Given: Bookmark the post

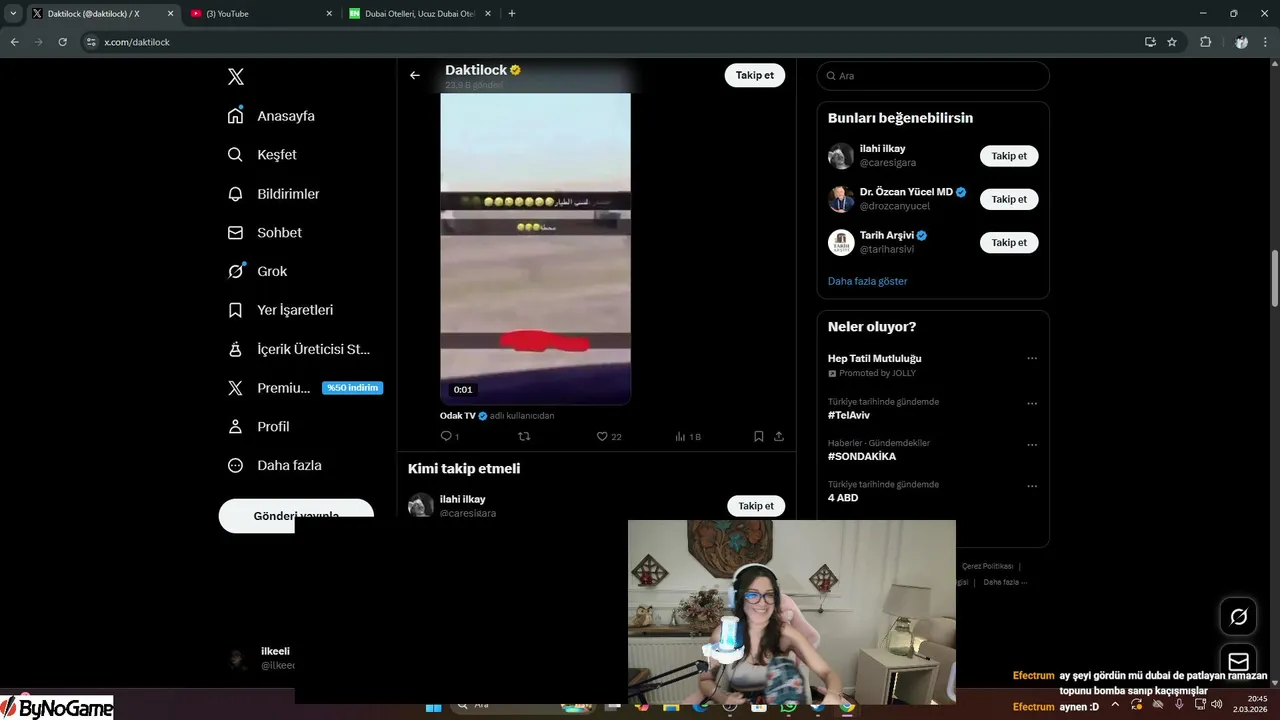Looking at the screenshot, I should 759,436.
